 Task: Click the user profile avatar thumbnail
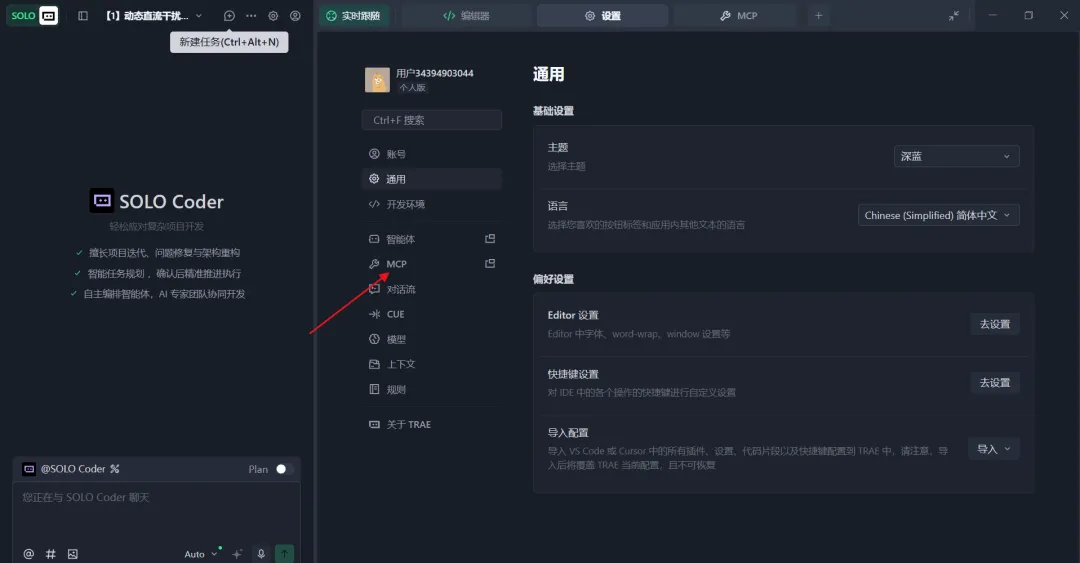[x=377, y=80]
